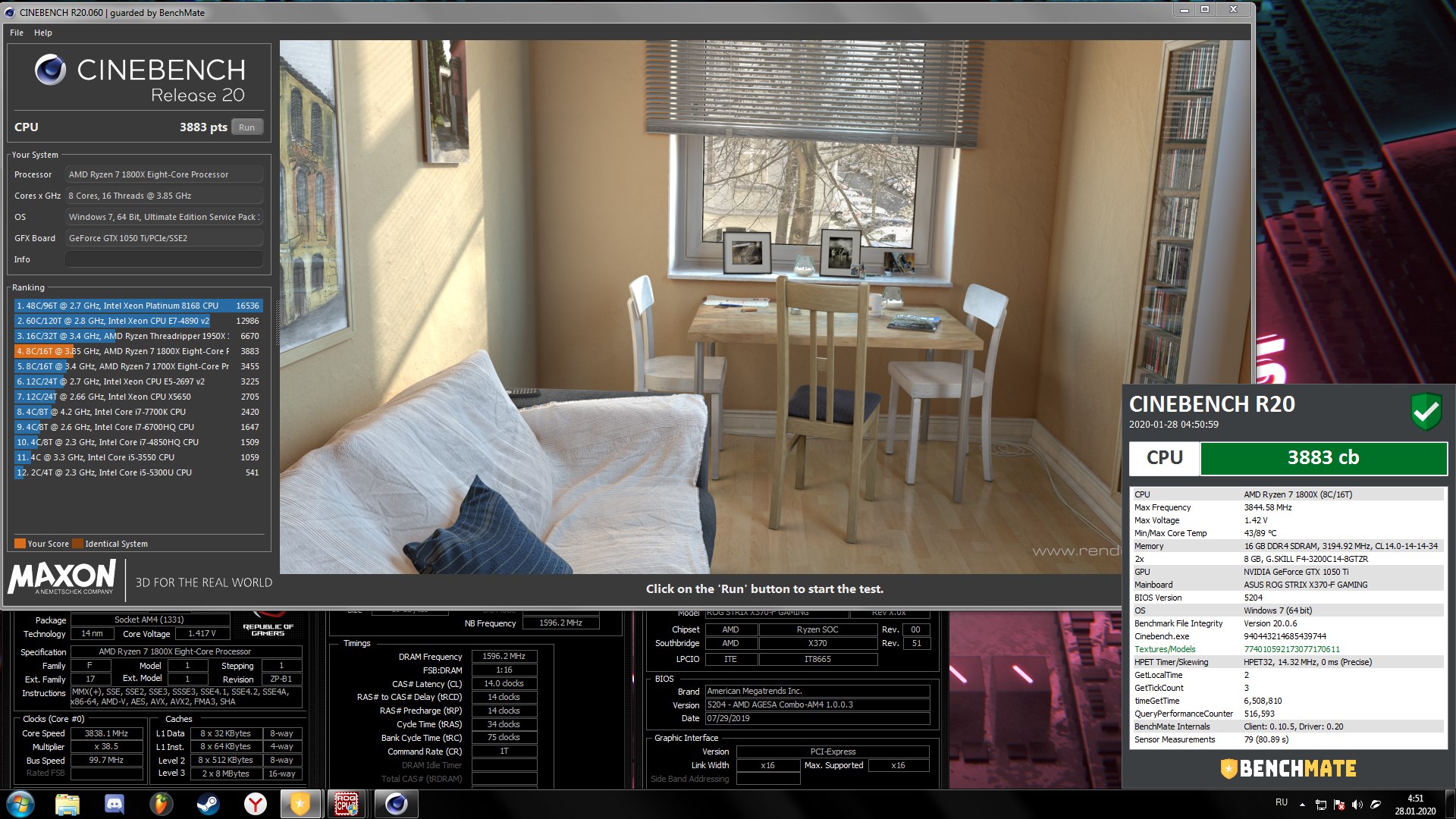The image size is (1456, 819).
Task: Click NB Frequency 1596.2 MHz value in CPU-Z
Action: tap(560, 623)
